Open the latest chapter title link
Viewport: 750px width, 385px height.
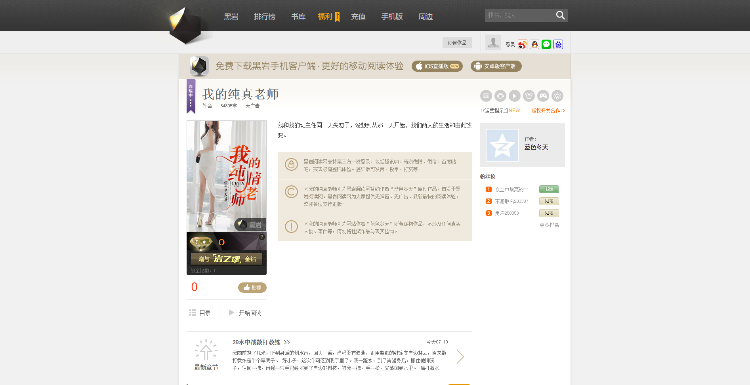pyautogui.click(x=261, y=342)
